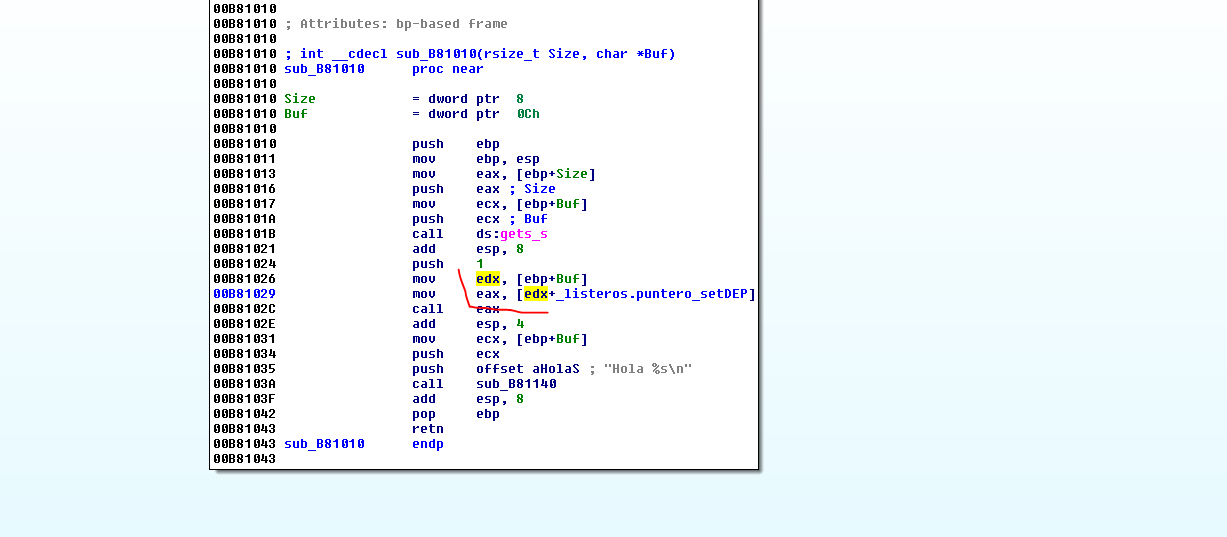Screen dimensions: 1227x537
Task: Select the Buf stack variable definition
Action: [296, 114]
